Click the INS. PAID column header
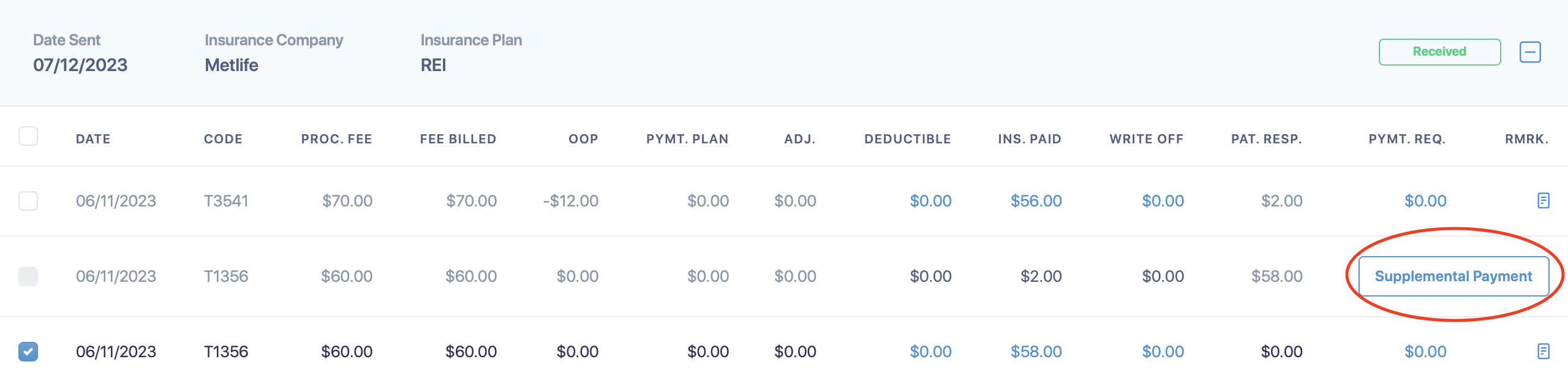1568x386 pixels. [1030, 139]
